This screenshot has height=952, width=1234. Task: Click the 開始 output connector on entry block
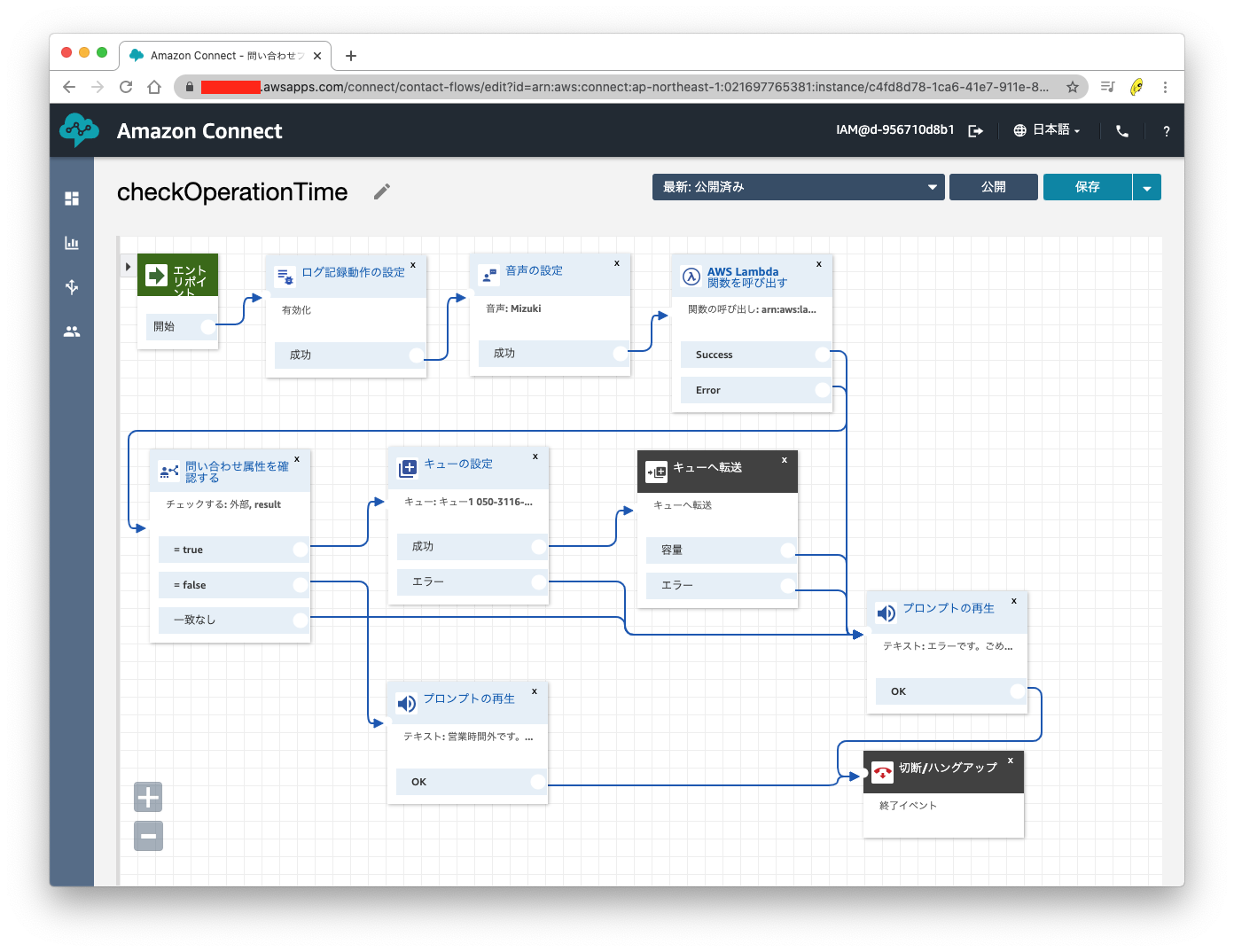tap(209, 327)
